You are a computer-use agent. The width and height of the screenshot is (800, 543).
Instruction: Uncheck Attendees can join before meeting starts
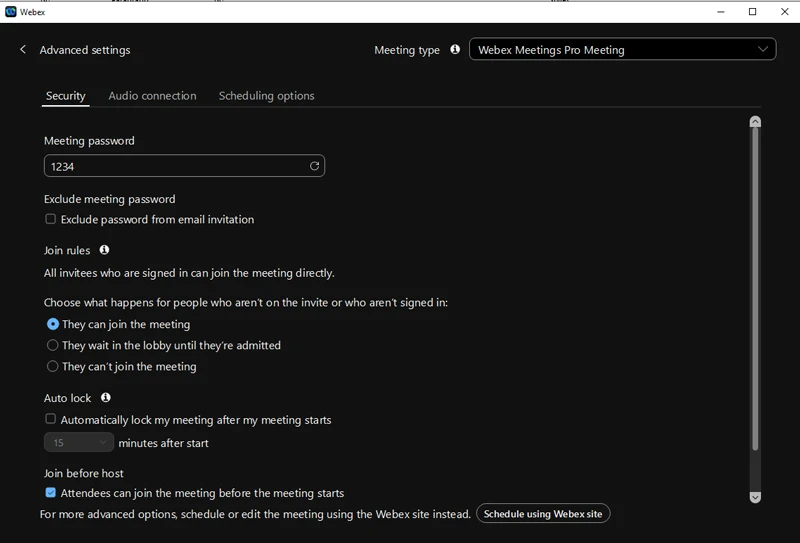[51, 492]
